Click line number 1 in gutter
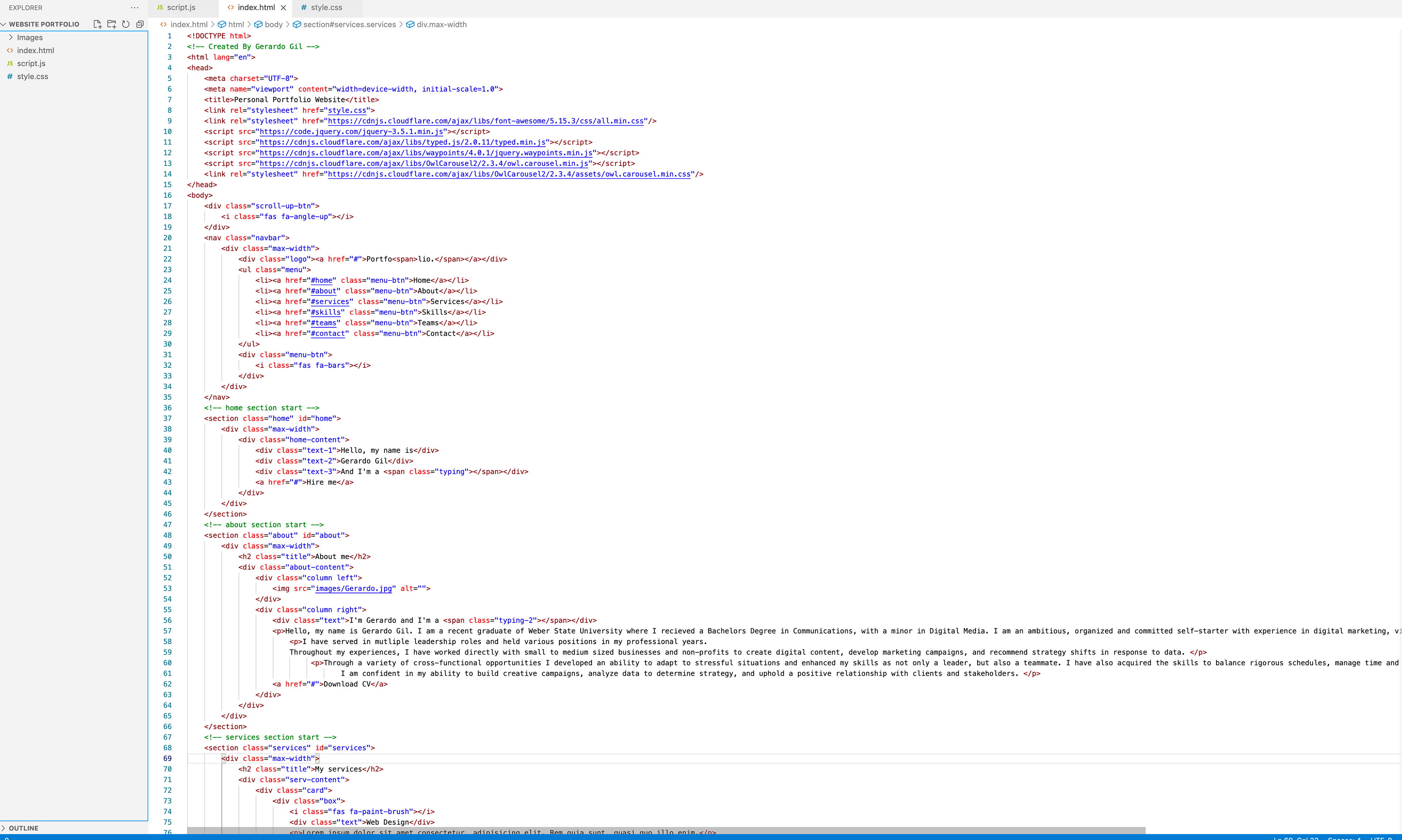The image size is (1402, 840). [169, 36]
